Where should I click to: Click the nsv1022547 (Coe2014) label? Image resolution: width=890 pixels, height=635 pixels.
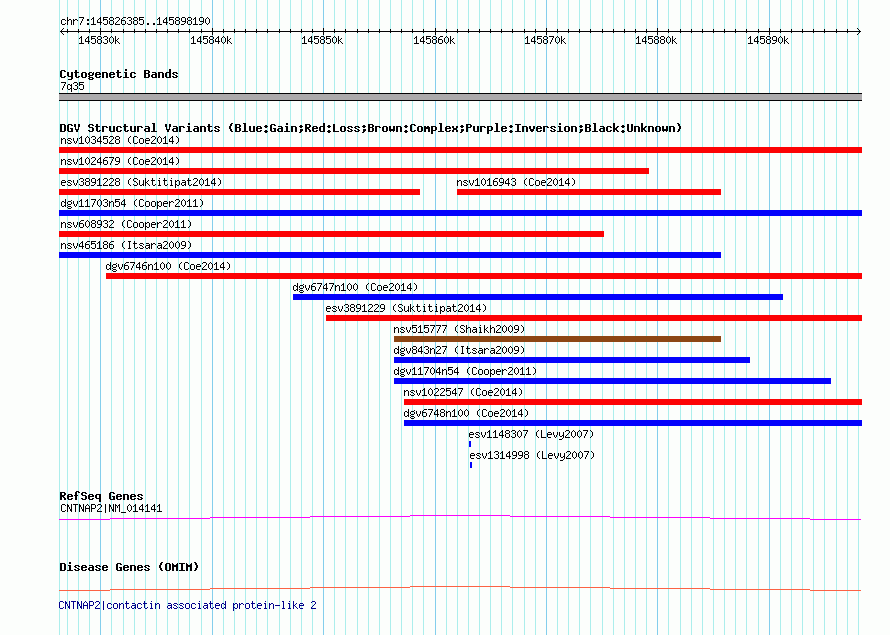463,392
